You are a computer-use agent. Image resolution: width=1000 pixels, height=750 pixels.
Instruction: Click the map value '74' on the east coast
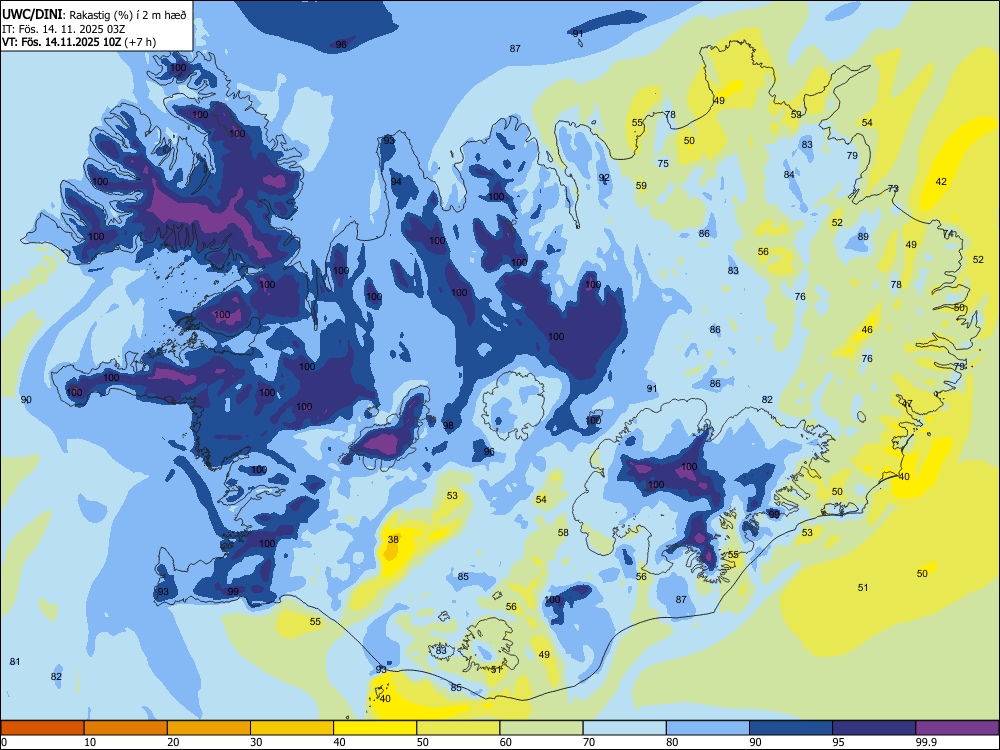[948, 234]
